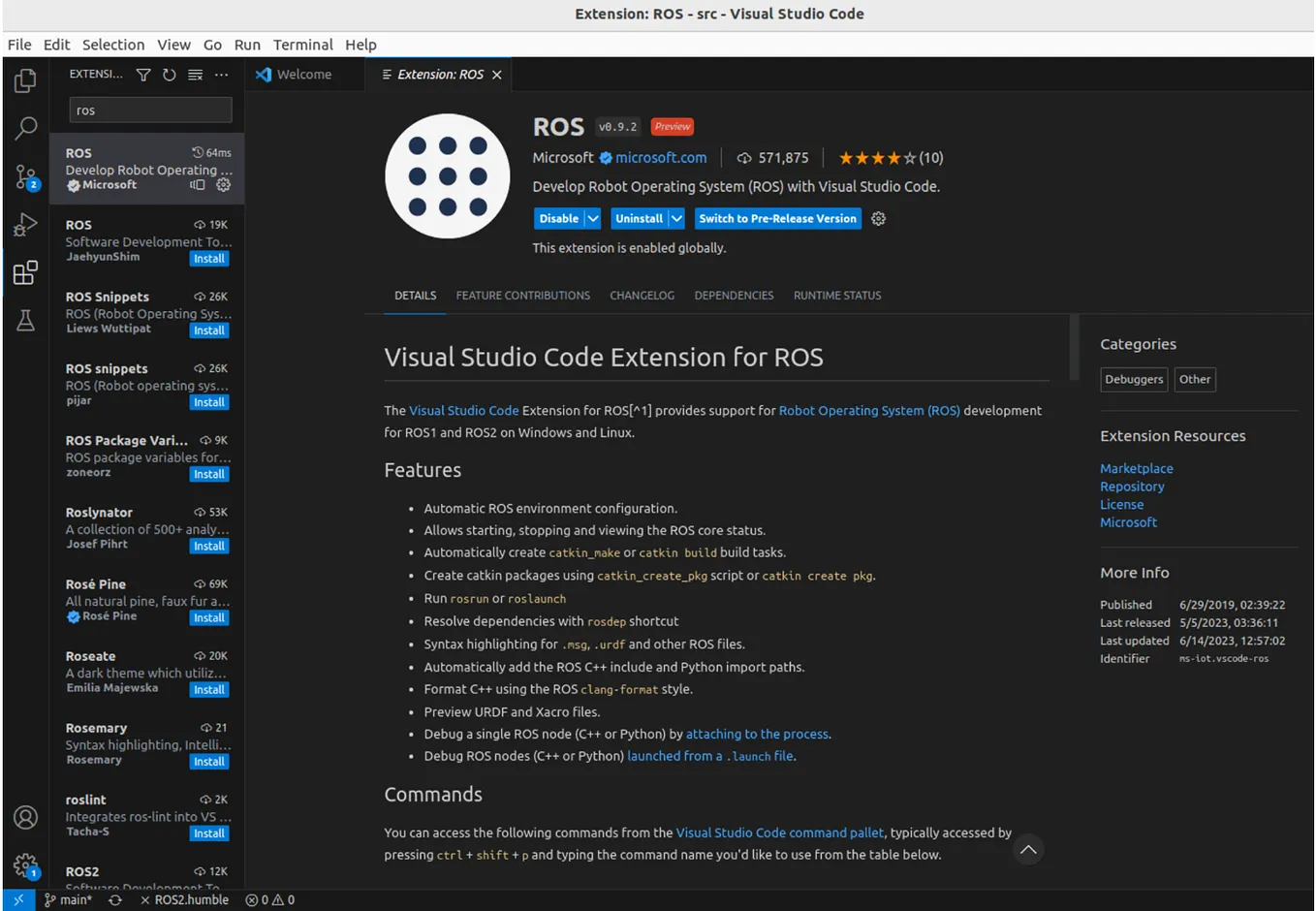Open the Testing view (flask icon)
Viewport: 1316px width, 911px height.
tap(25, 321)
